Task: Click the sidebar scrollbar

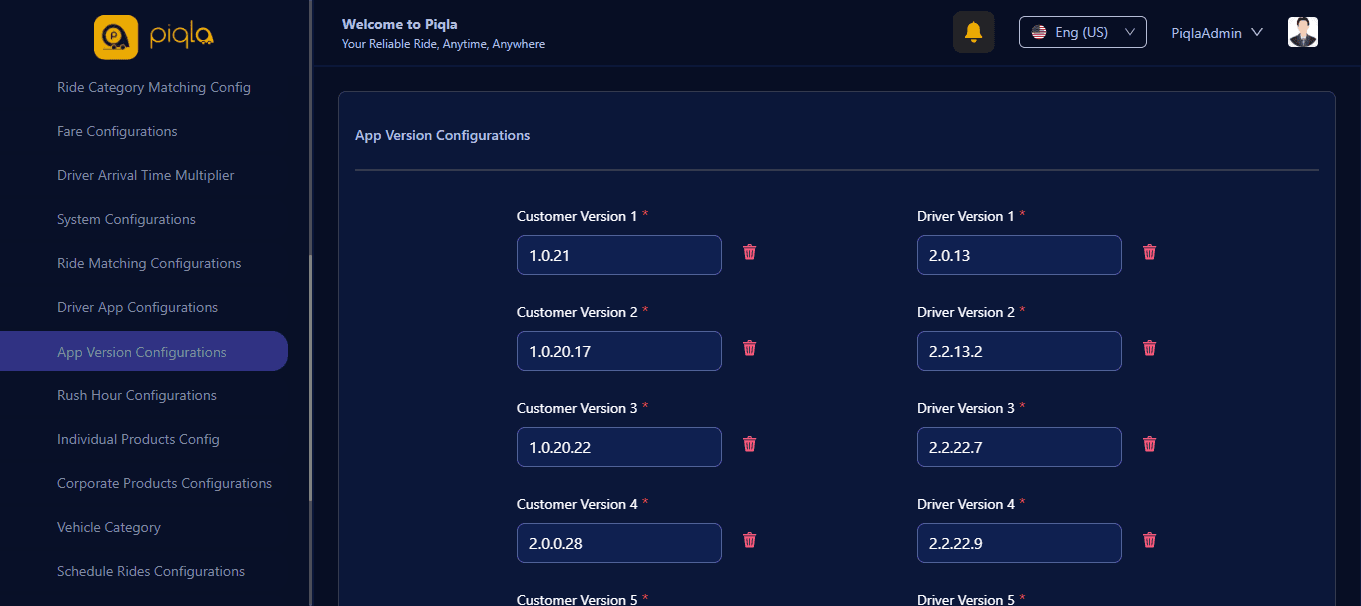Action: pyautogui.click(x=310, y=378)
